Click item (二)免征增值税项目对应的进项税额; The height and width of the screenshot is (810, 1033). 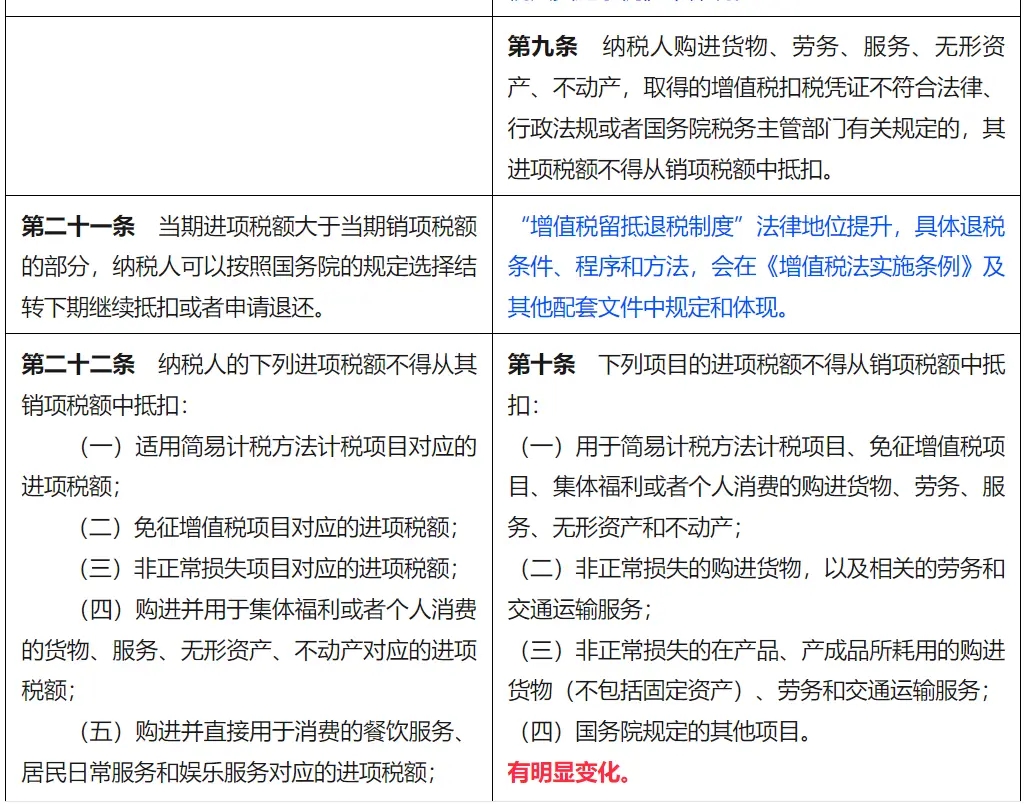point(269,527)
